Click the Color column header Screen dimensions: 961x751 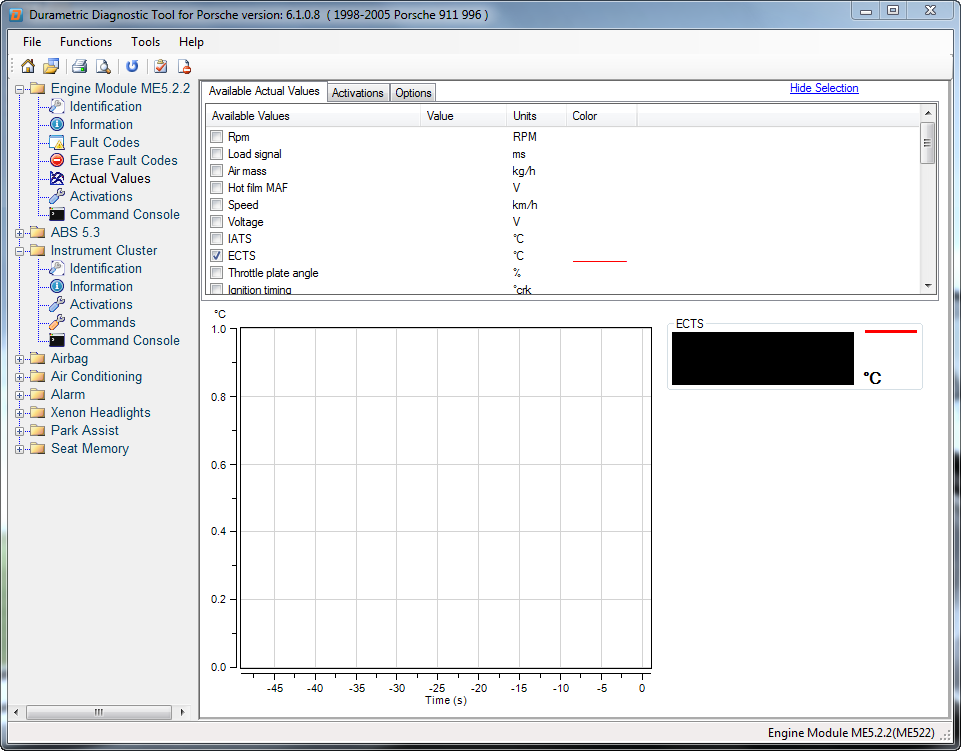[x=601, y=116]
